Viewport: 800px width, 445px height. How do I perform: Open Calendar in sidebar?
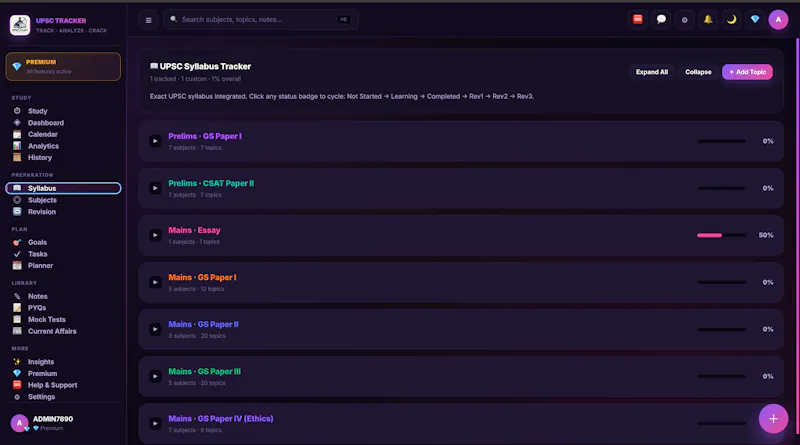(x=63, y=134)
